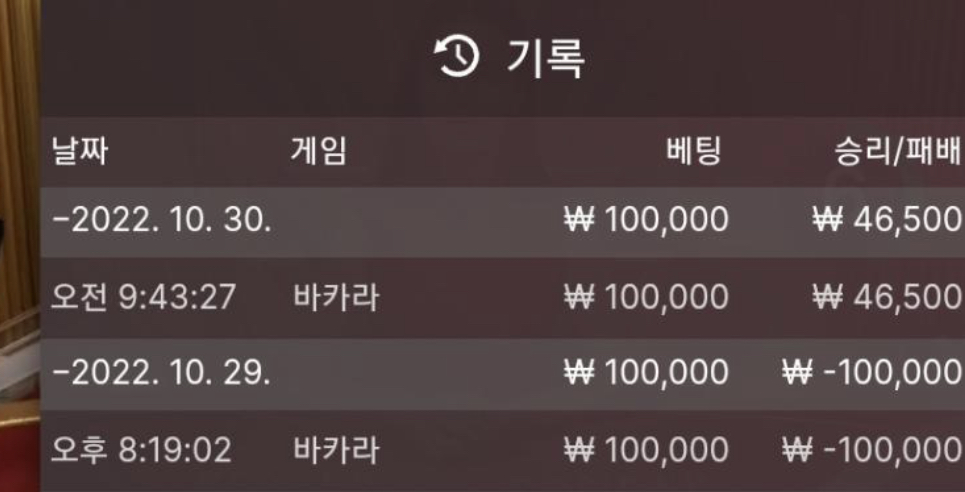Click the 베팅 column header

(x=693, y=152)
